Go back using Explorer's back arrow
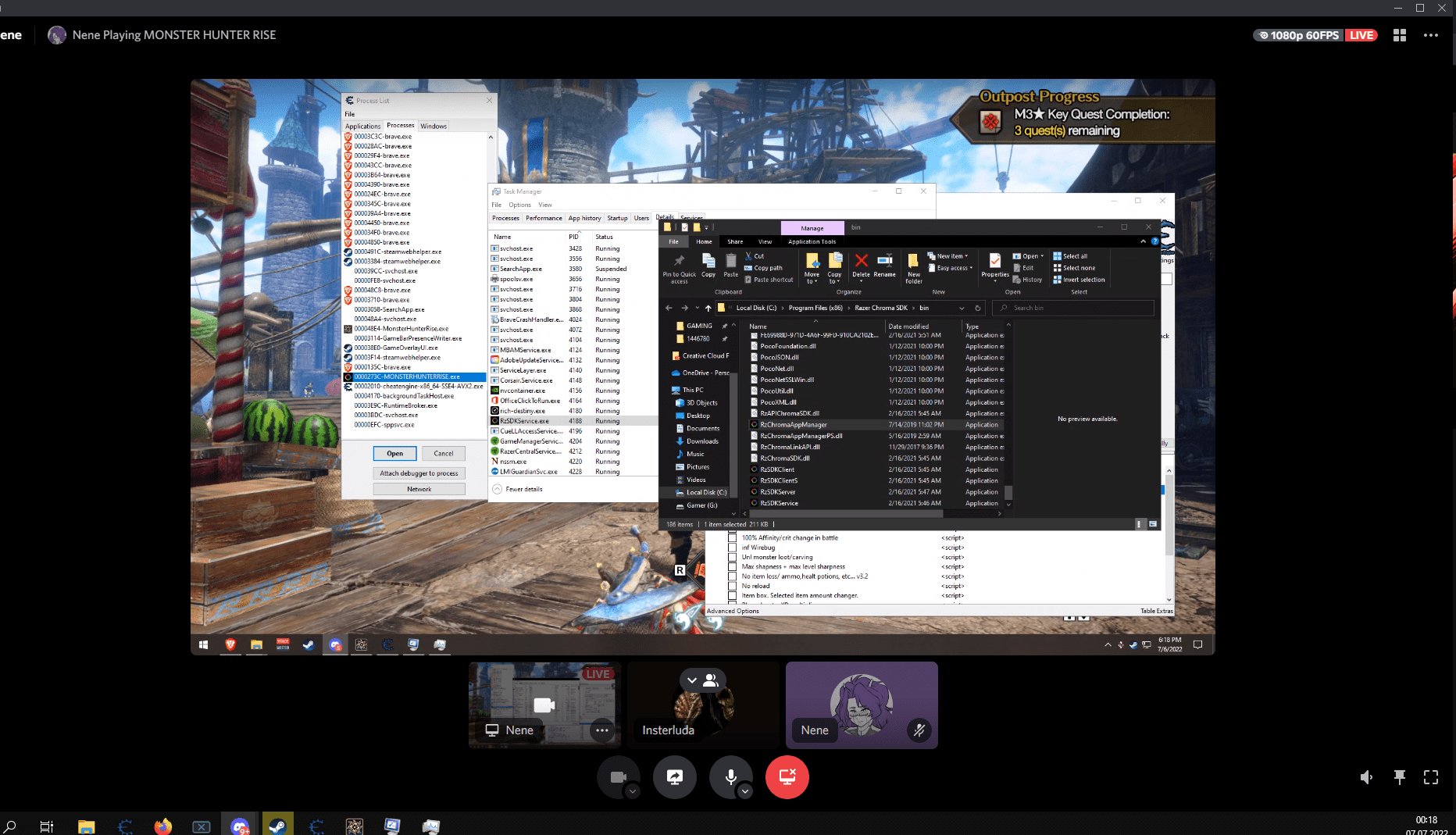 point(669,308)
